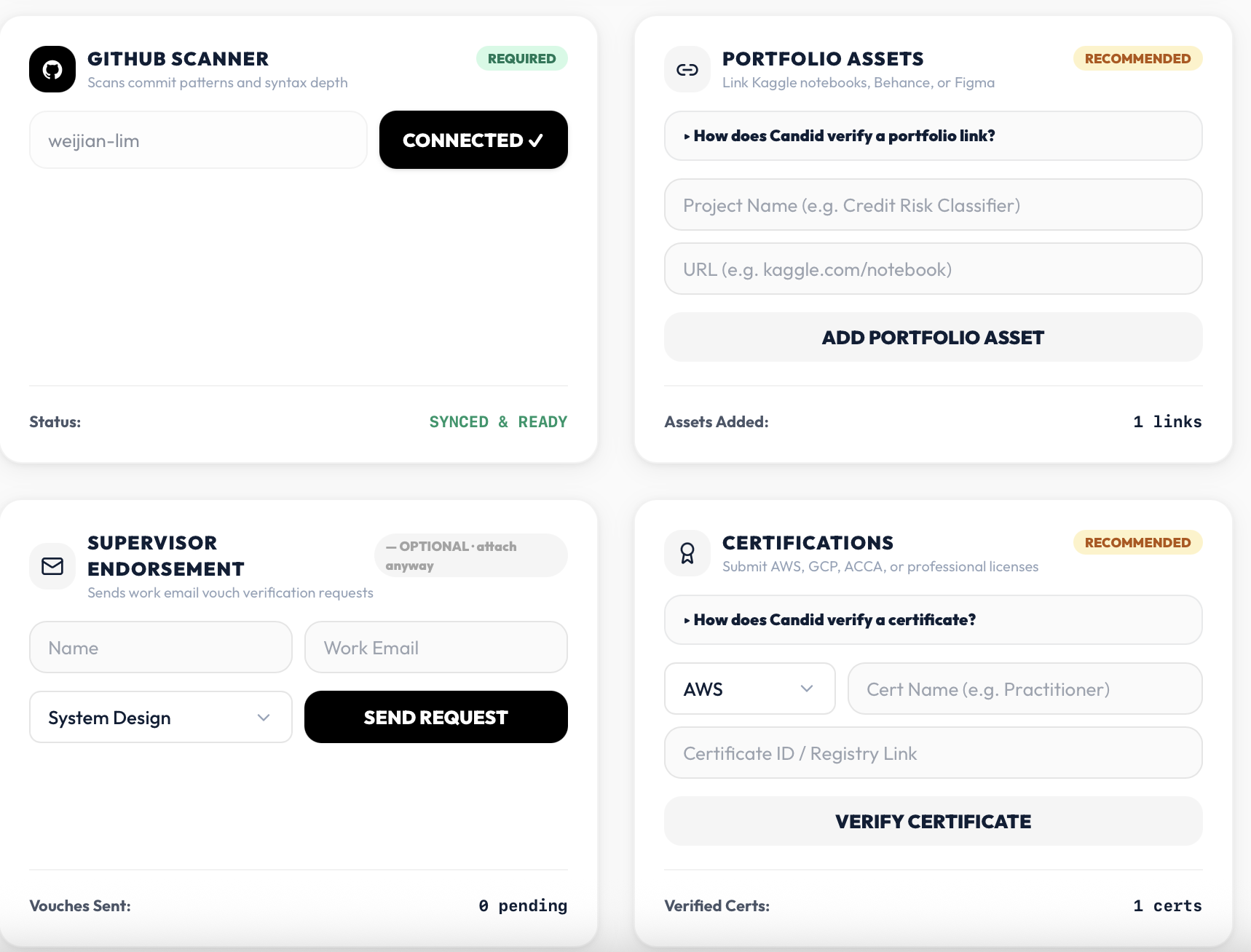Focus the GitHub username field weijian-lim

[x=198, y=140]
